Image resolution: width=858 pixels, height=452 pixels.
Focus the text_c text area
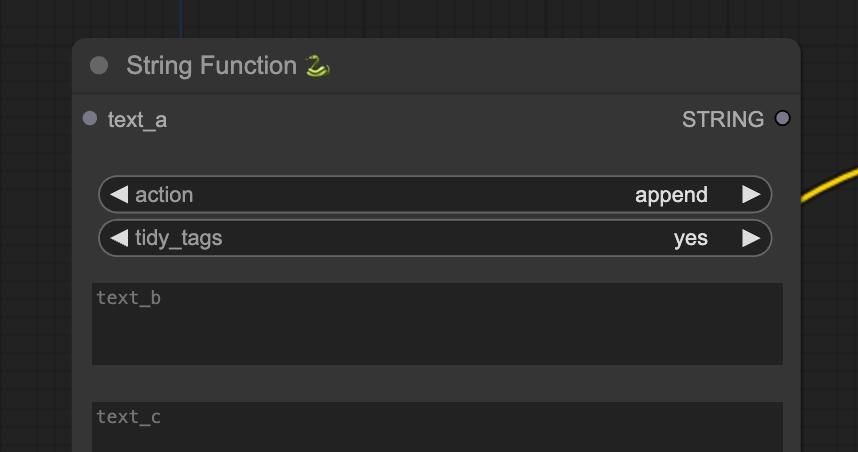coord(436,432)
